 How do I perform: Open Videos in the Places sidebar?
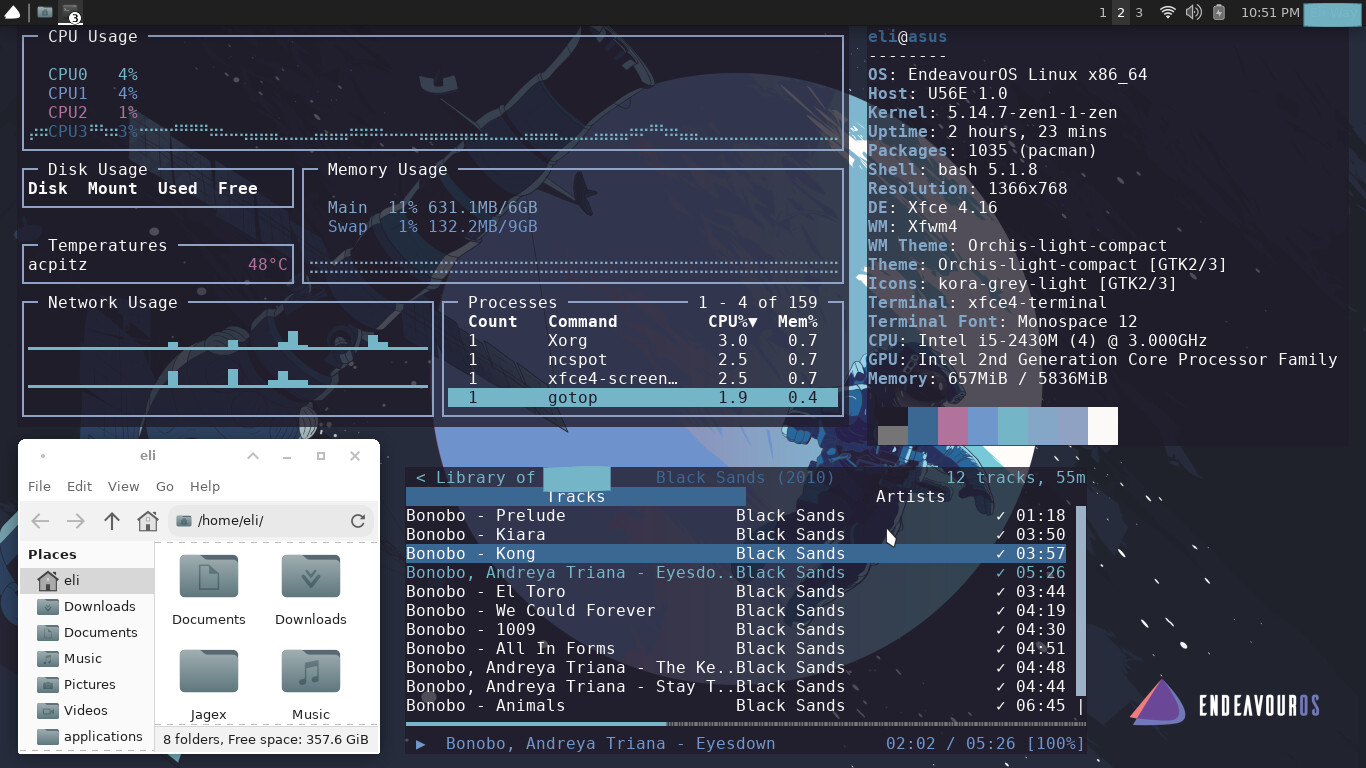coord(87,710)
